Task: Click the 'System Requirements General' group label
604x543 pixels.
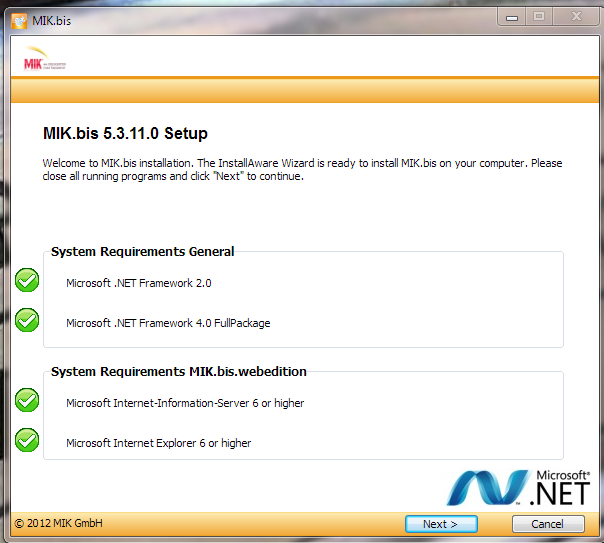Action: point(143,251)
